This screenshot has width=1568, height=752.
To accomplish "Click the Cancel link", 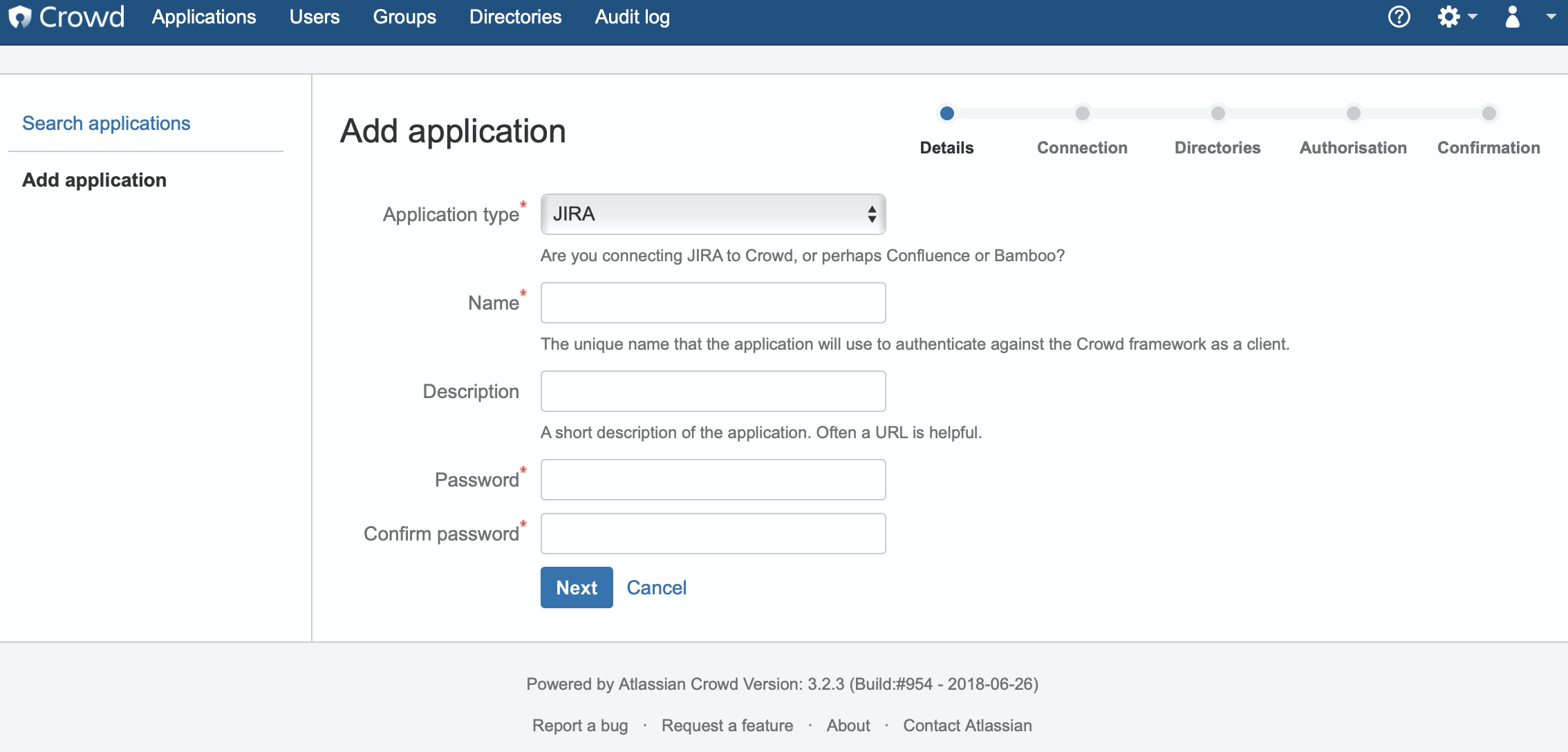I will pos(656,587).
